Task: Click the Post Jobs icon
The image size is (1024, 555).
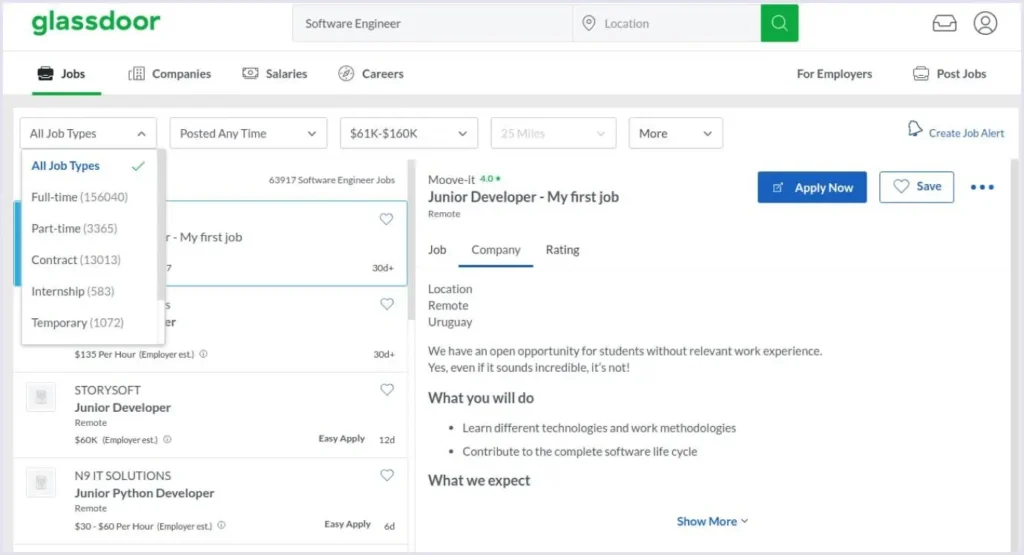Action: [921, 74]
